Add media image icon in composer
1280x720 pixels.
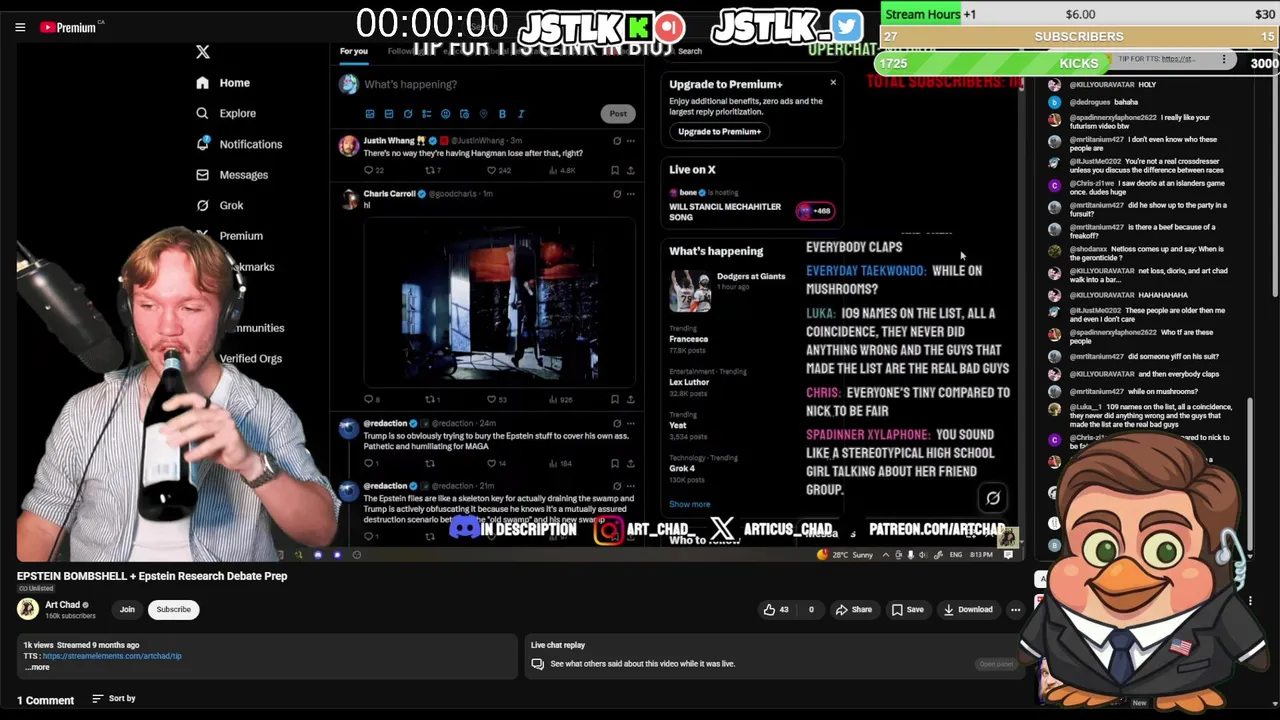(x=370, y=114)
